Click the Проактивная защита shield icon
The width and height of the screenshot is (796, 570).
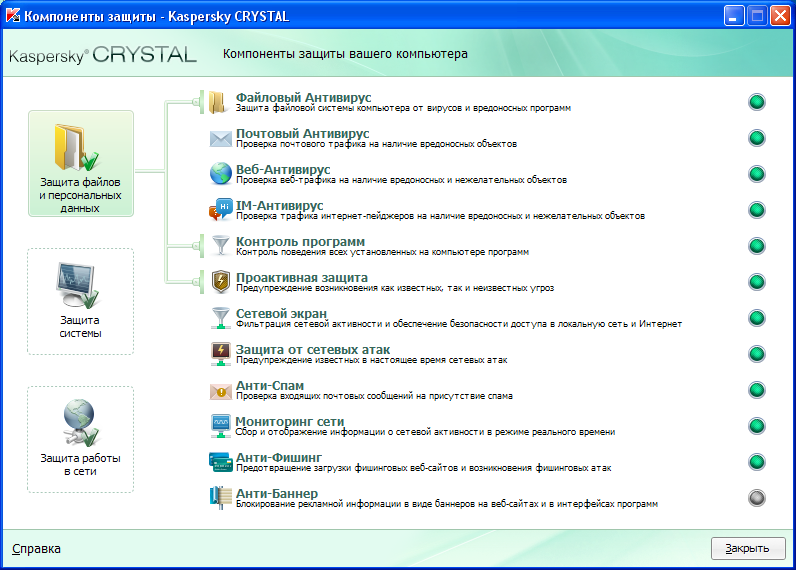(220, 282)
